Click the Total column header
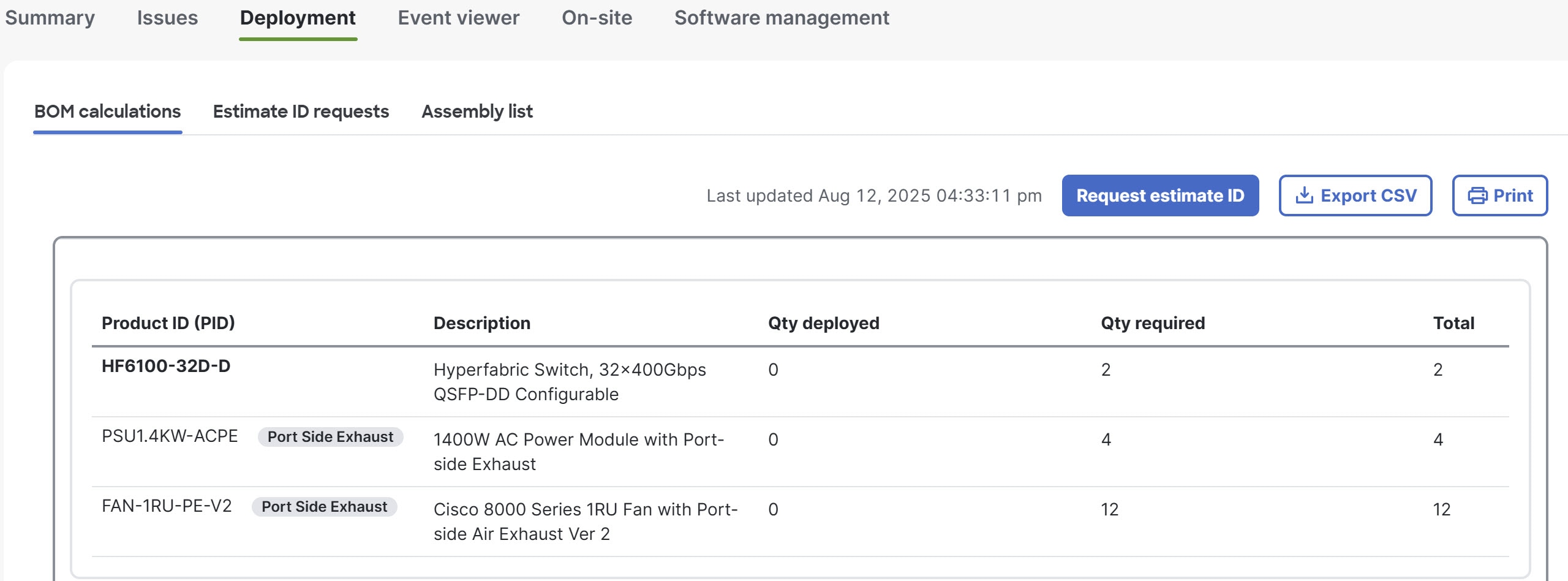This screenshot has height=581, width=1568. [x=1453, y=323]
